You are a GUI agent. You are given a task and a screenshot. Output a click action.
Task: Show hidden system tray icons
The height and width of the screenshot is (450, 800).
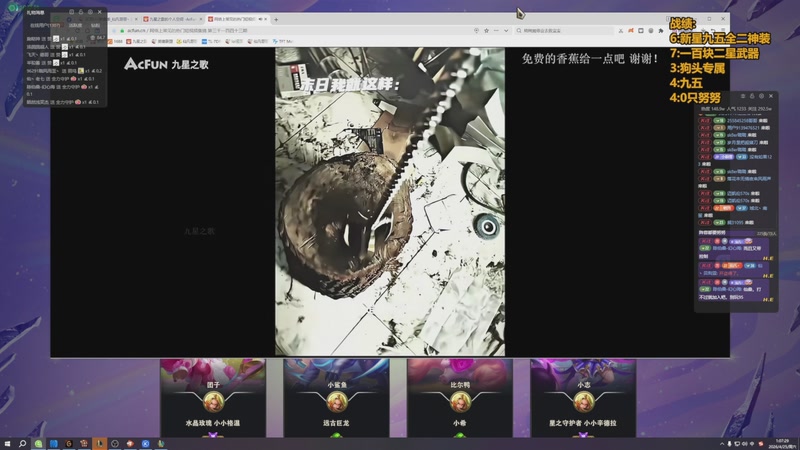[721, 444]
